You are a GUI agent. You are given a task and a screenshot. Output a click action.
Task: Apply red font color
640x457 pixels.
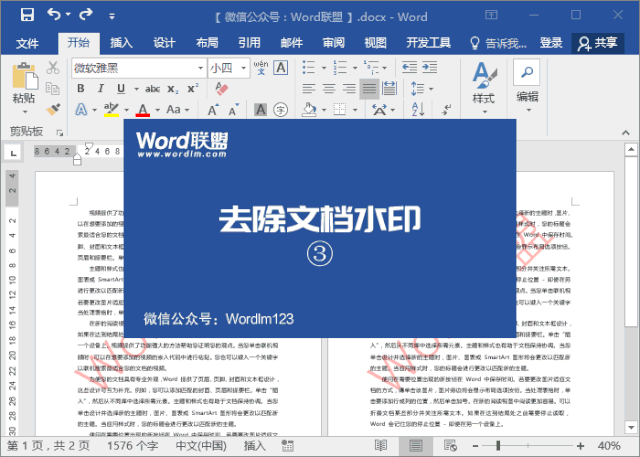coord(142,109)
